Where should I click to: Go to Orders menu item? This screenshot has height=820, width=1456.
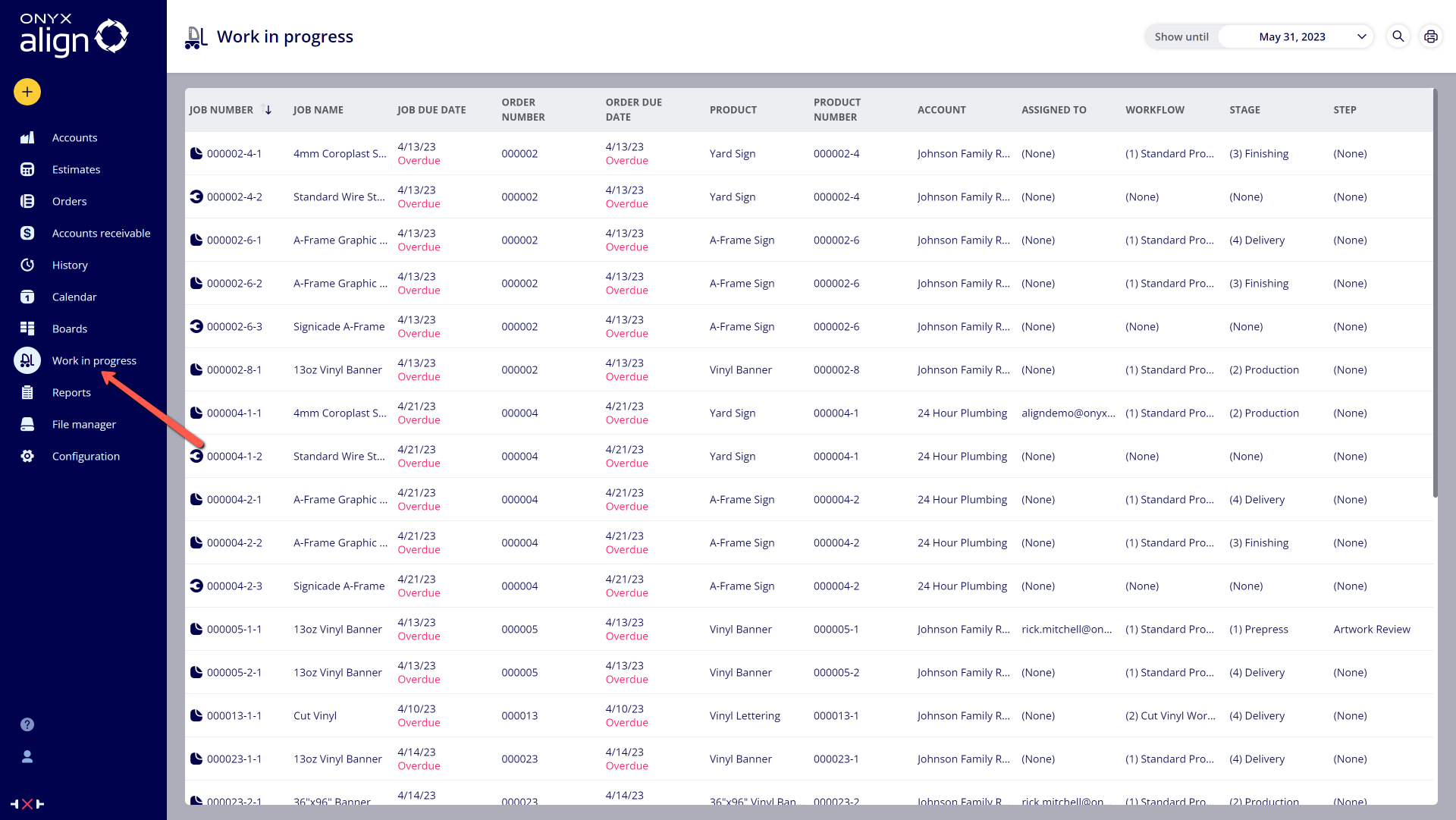(69, 201)
